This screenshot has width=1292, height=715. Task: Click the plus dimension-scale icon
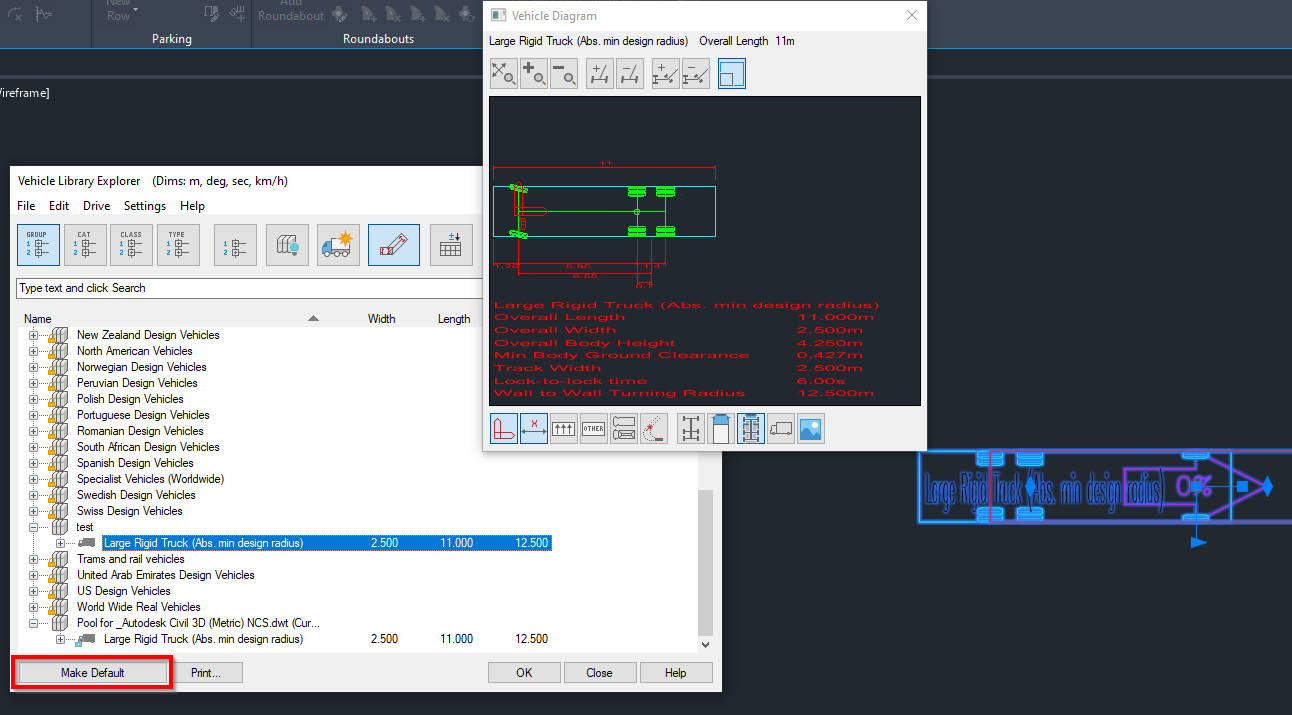point(599,74)
